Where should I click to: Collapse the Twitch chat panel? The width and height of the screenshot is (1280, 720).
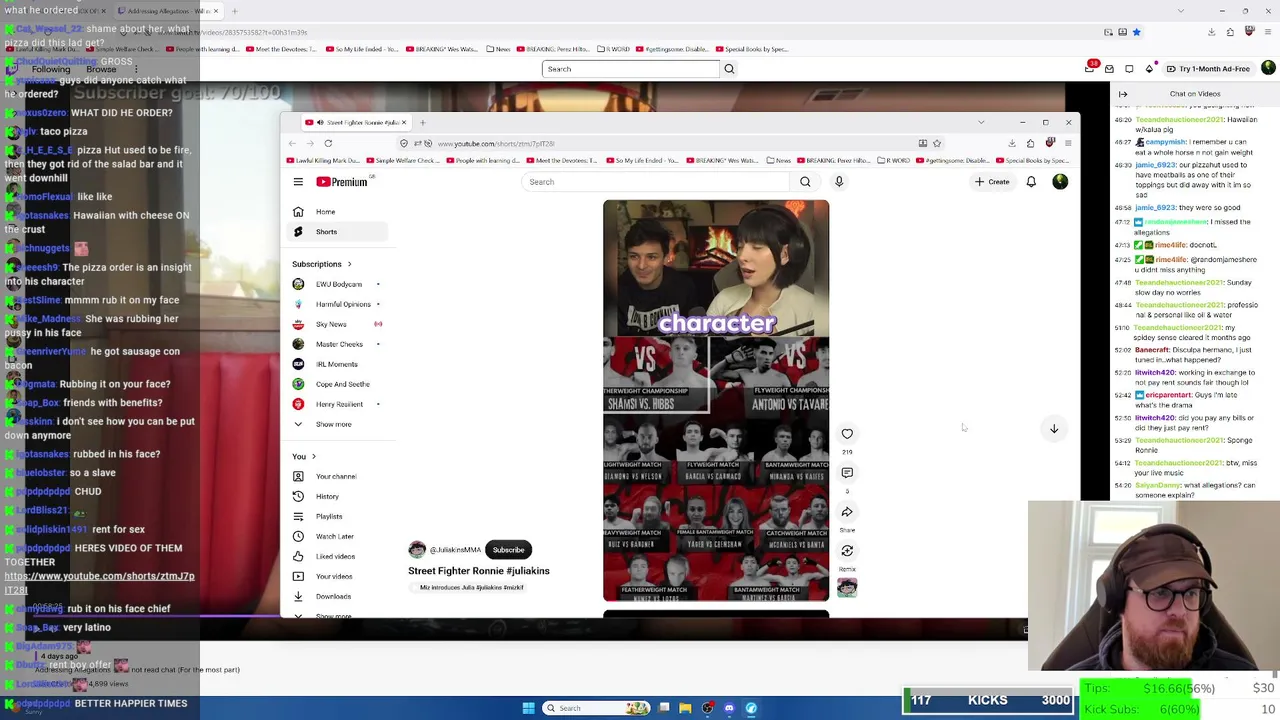pos(1123,94)
